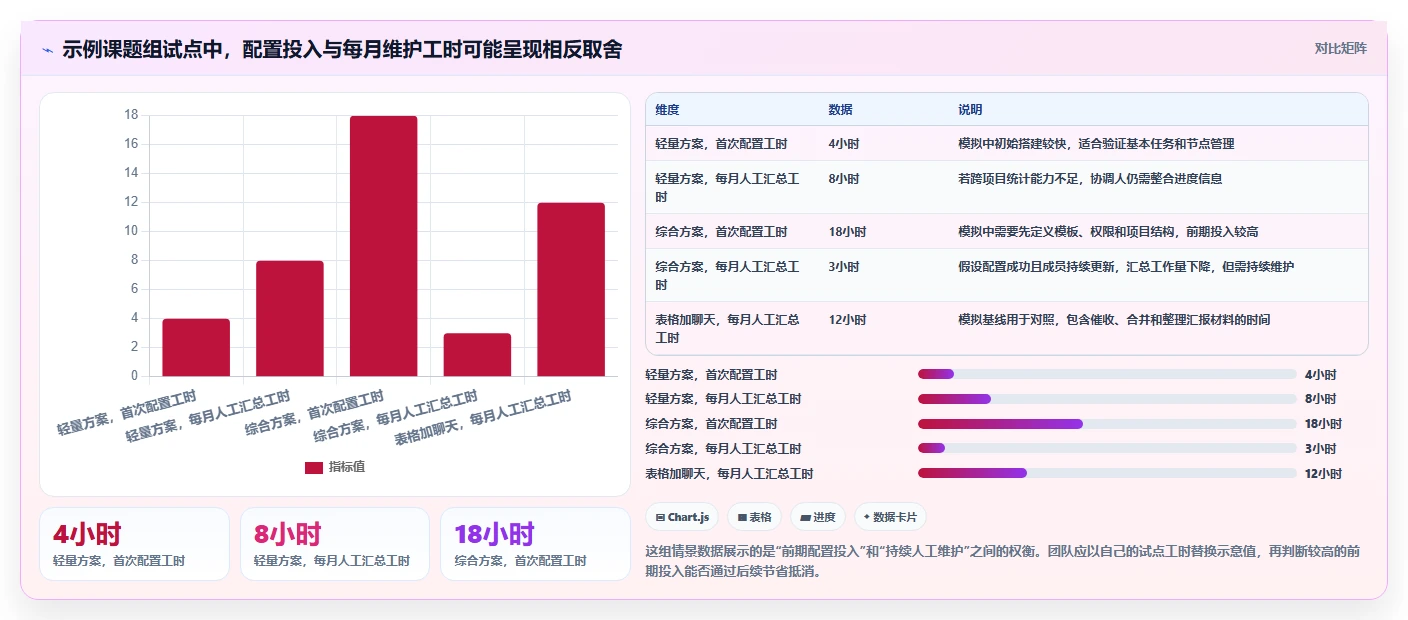Viewport: 1408px width, 620px height.
Task: Select the 表格 chip
Action: 755,517
